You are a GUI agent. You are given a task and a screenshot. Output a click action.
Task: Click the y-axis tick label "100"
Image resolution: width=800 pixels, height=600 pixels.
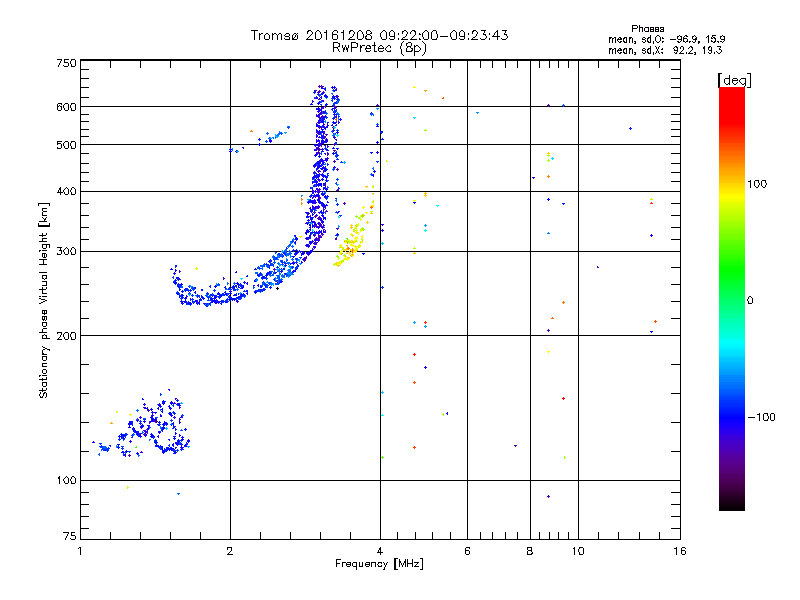(x=66, y=480)
